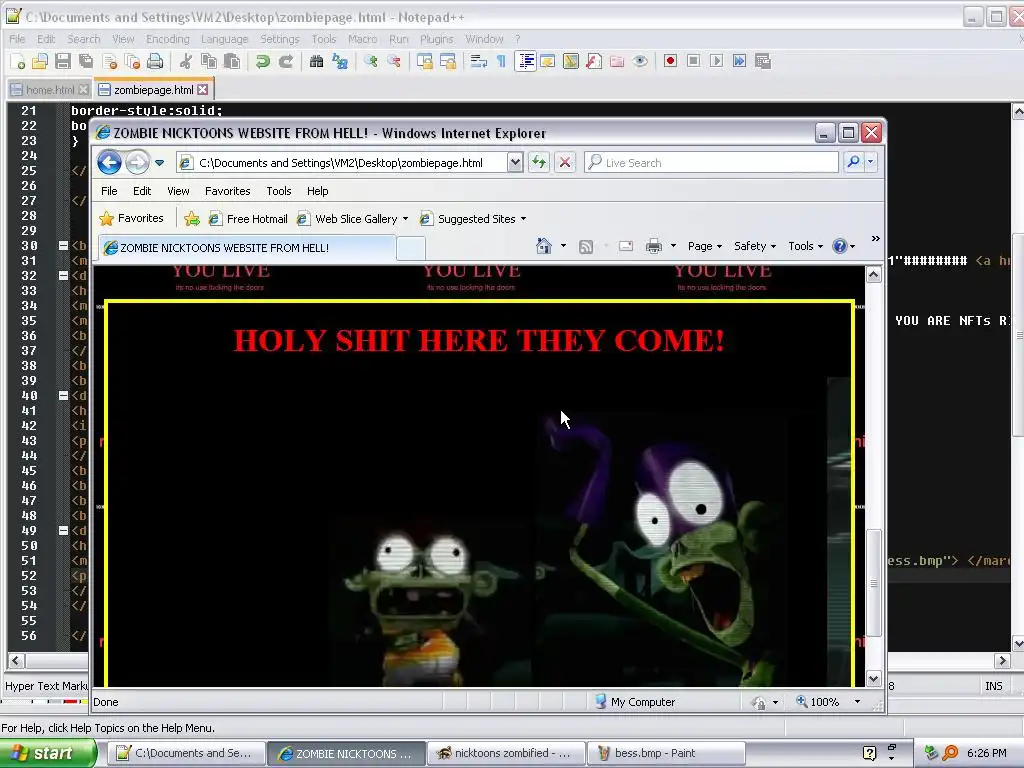This screenshot has height=768, width=1024.
Task: Click Notepad++ Open file icon
Action: pos(40,61)
